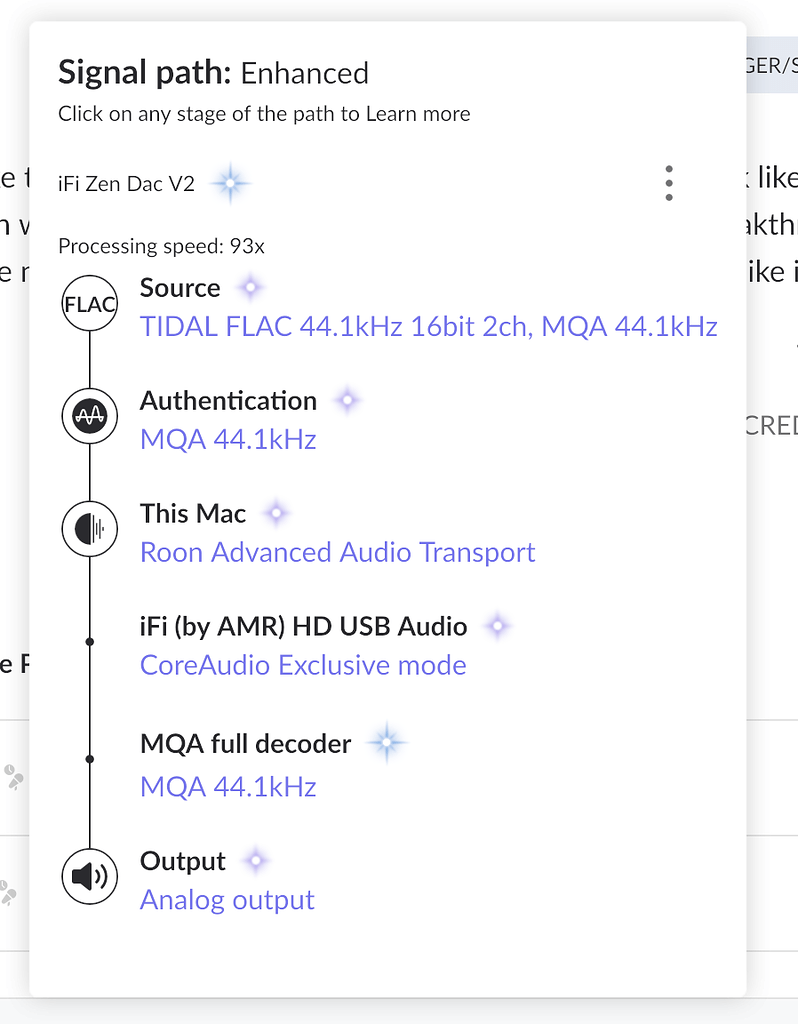Viewport: 798px width, 1024px height.
Task: Click the This Mac speaker icon
Action: pos(89,529)
